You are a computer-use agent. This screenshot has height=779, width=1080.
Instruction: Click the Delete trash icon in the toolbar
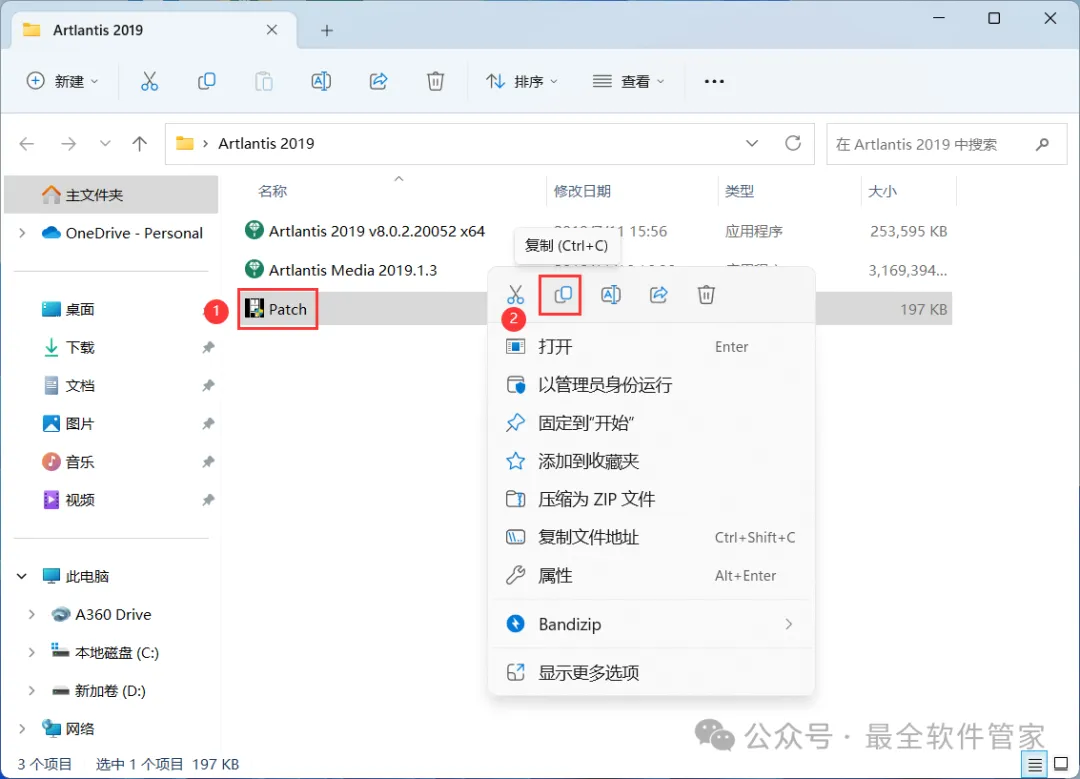pos(435,81)
